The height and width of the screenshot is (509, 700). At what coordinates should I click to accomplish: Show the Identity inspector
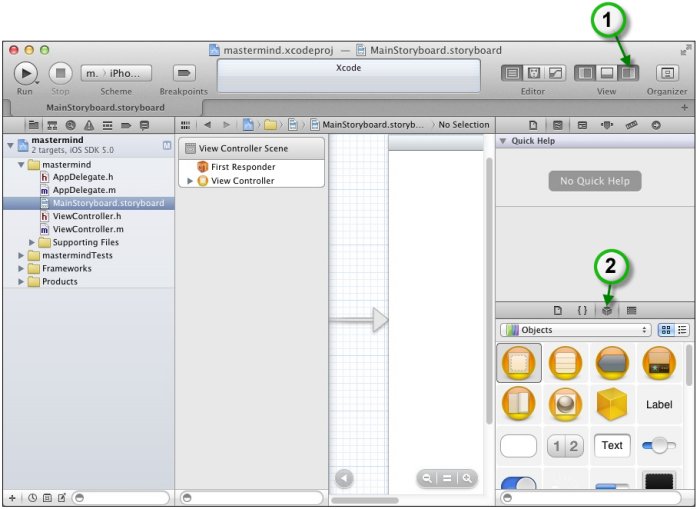point(582,125)
